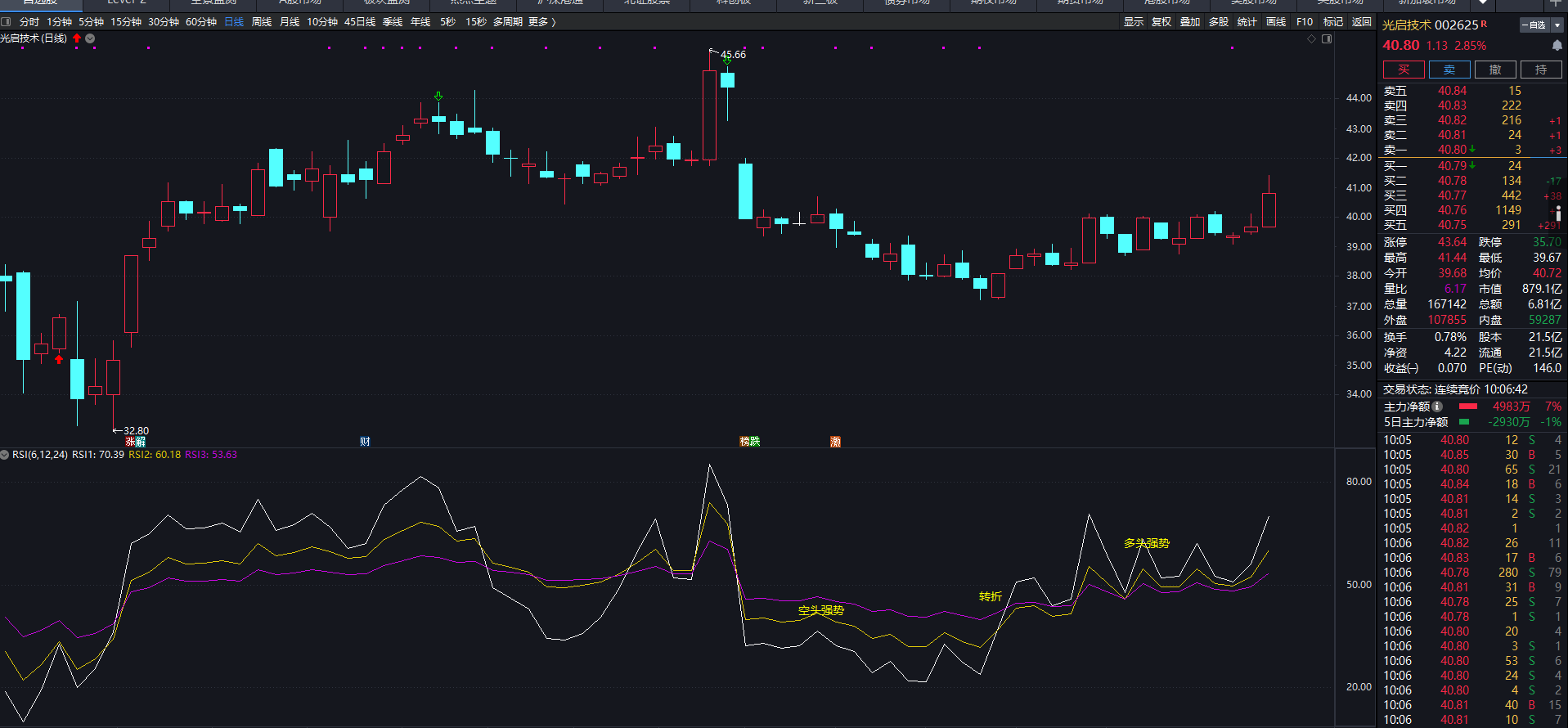The image size is (1568, 728).
Task: Expand the 更多 periods menu
Action: tap(541, 22)
